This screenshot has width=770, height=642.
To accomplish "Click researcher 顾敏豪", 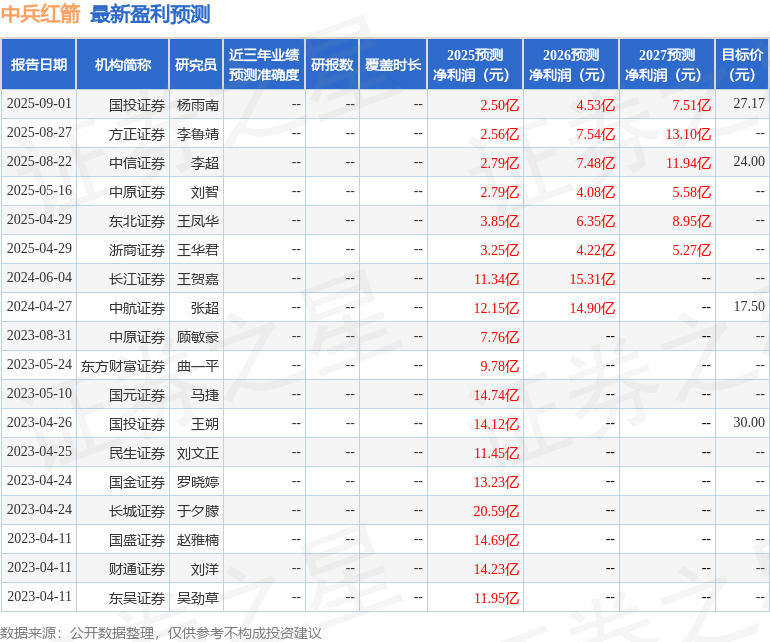I will (x=197, y=337).
